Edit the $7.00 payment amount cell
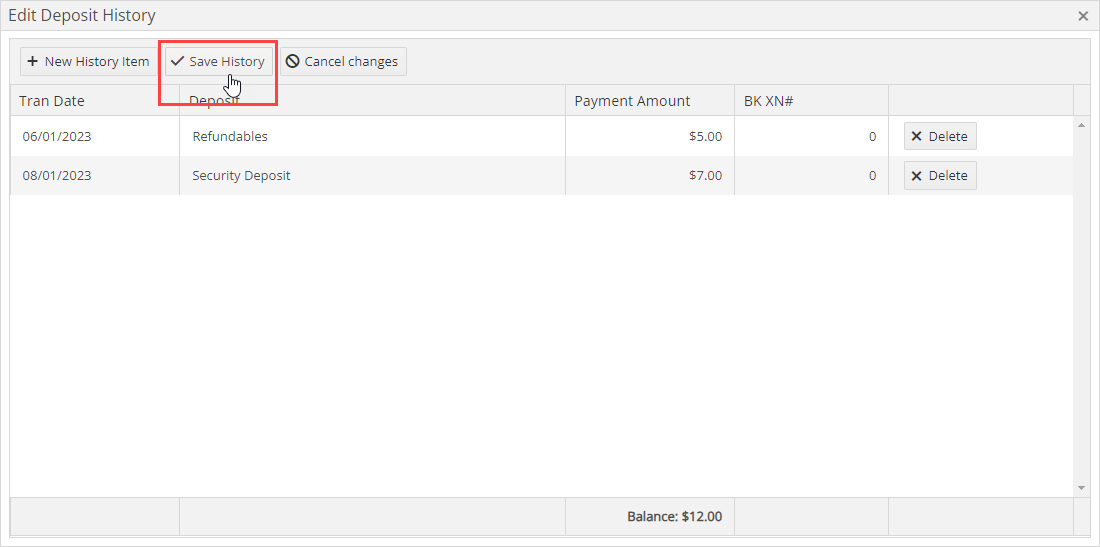 point(705,175)
